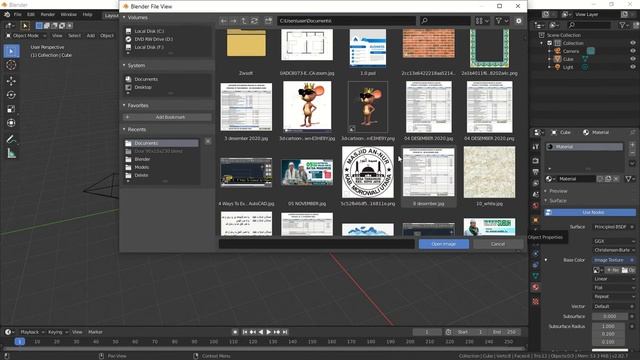Open the View Layer properties tab
Viewport: 640px width, 360px height.
pyautogui.click(x=536, y=183)
